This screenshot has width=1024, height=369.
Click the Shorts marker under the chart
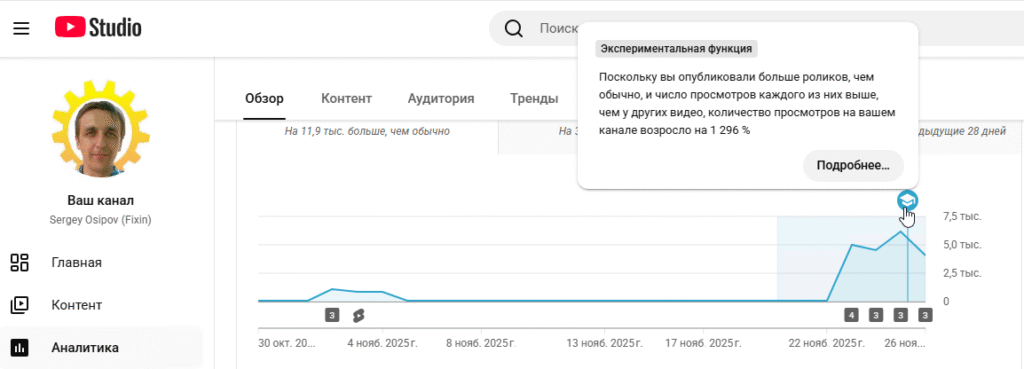tap(357, 316)
